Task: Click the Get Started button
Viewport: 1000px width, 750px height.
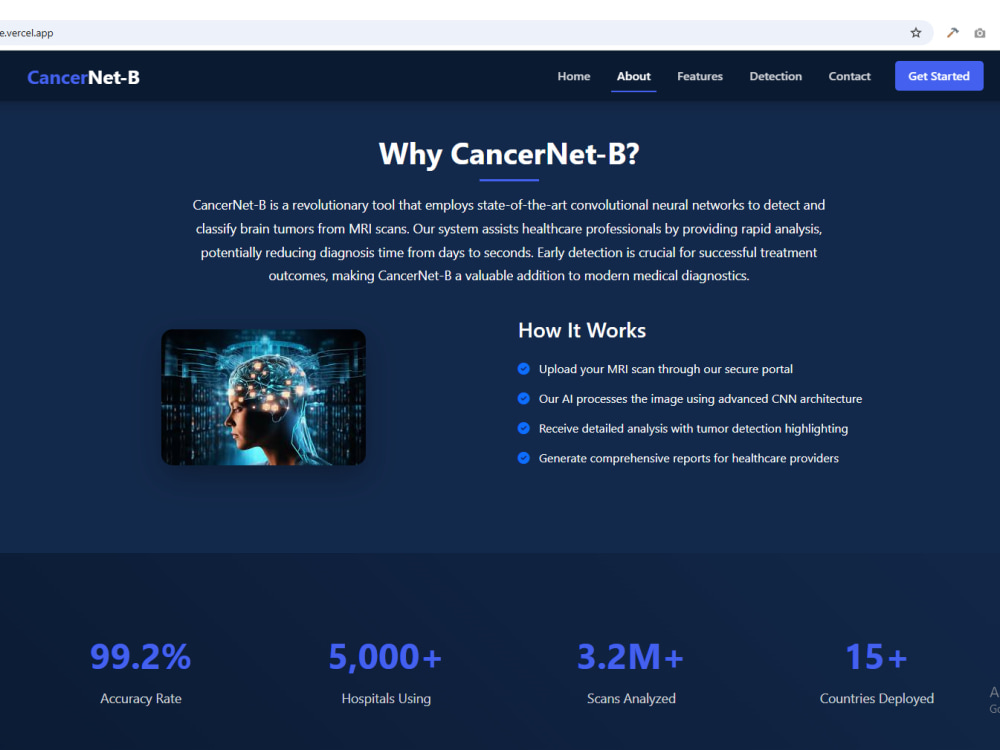Action: pyautogui.click(x=939, y=76)
